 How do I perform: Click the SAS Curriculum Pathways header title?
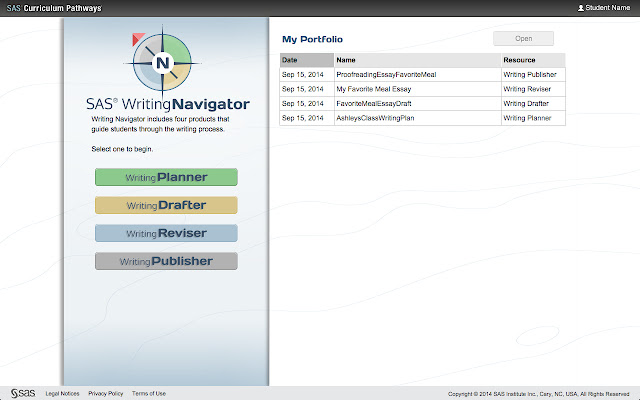54,8
